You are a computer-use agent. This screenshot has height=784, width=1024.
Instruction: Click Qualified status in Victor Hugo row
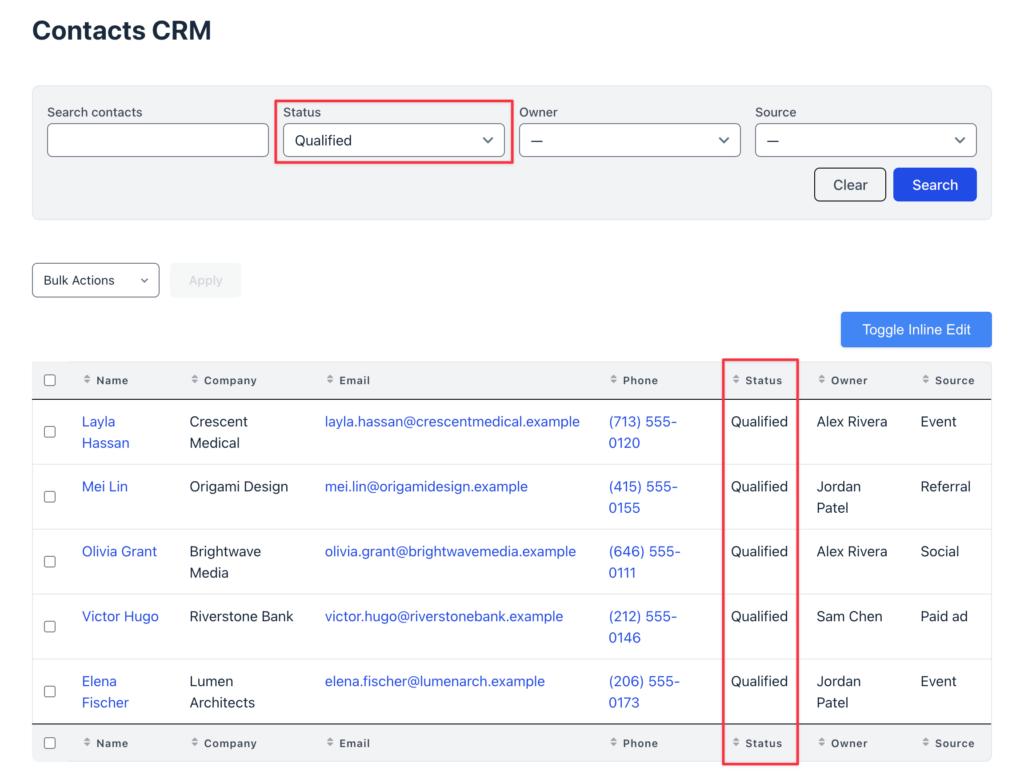759,616
